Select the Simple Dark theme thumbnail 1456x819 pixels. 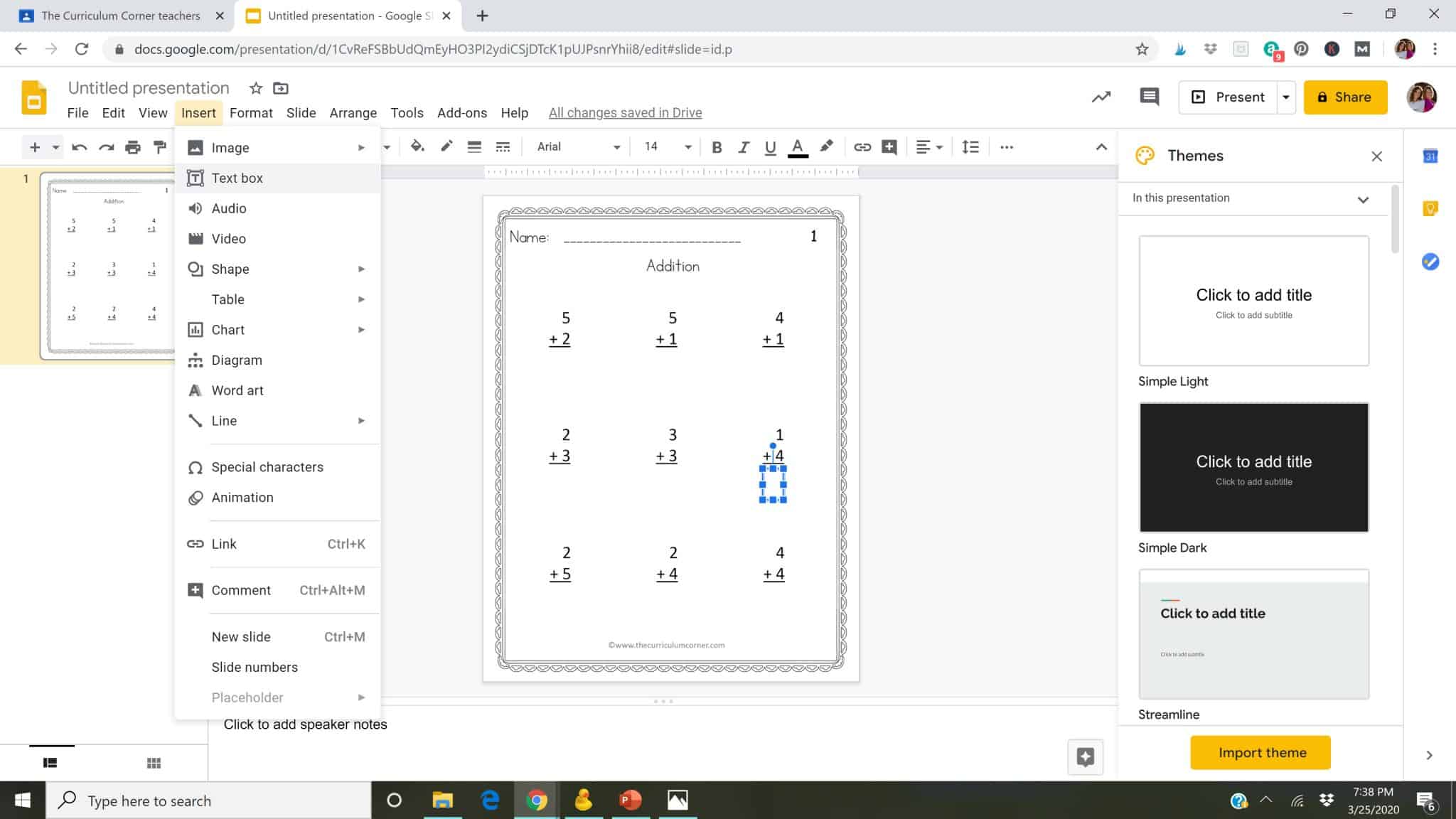(1253, 467)
